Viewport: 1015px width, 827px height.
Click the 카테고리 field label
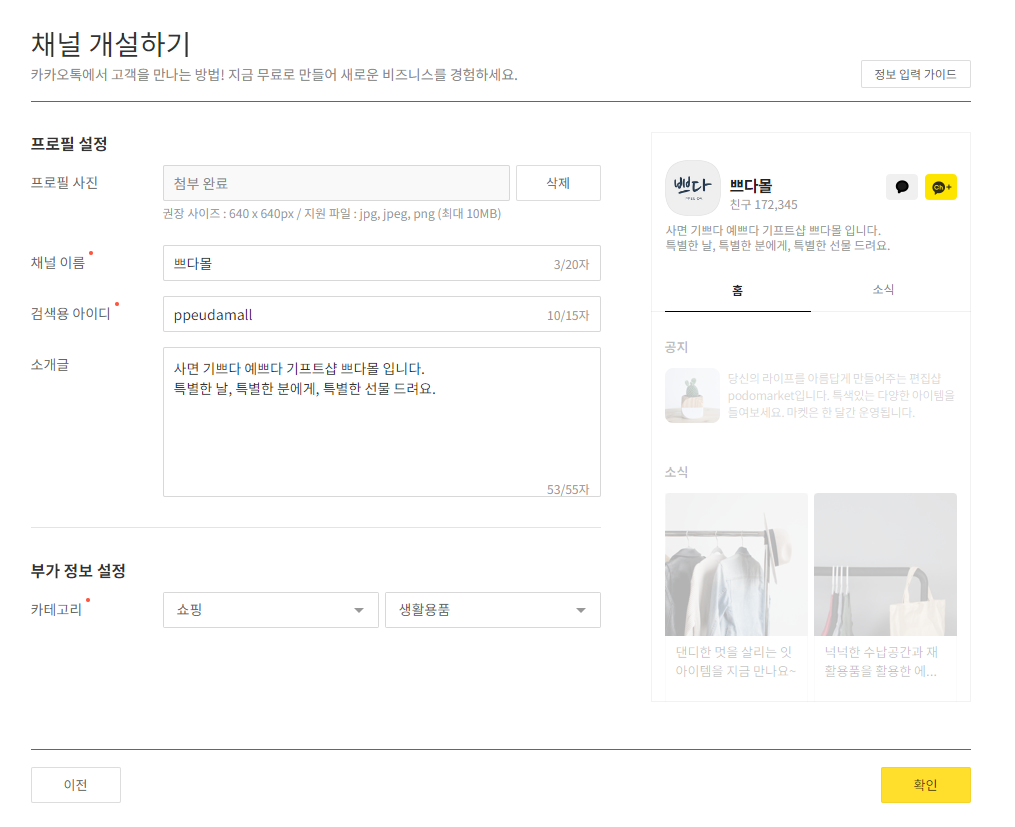click(x=56, y=610)
